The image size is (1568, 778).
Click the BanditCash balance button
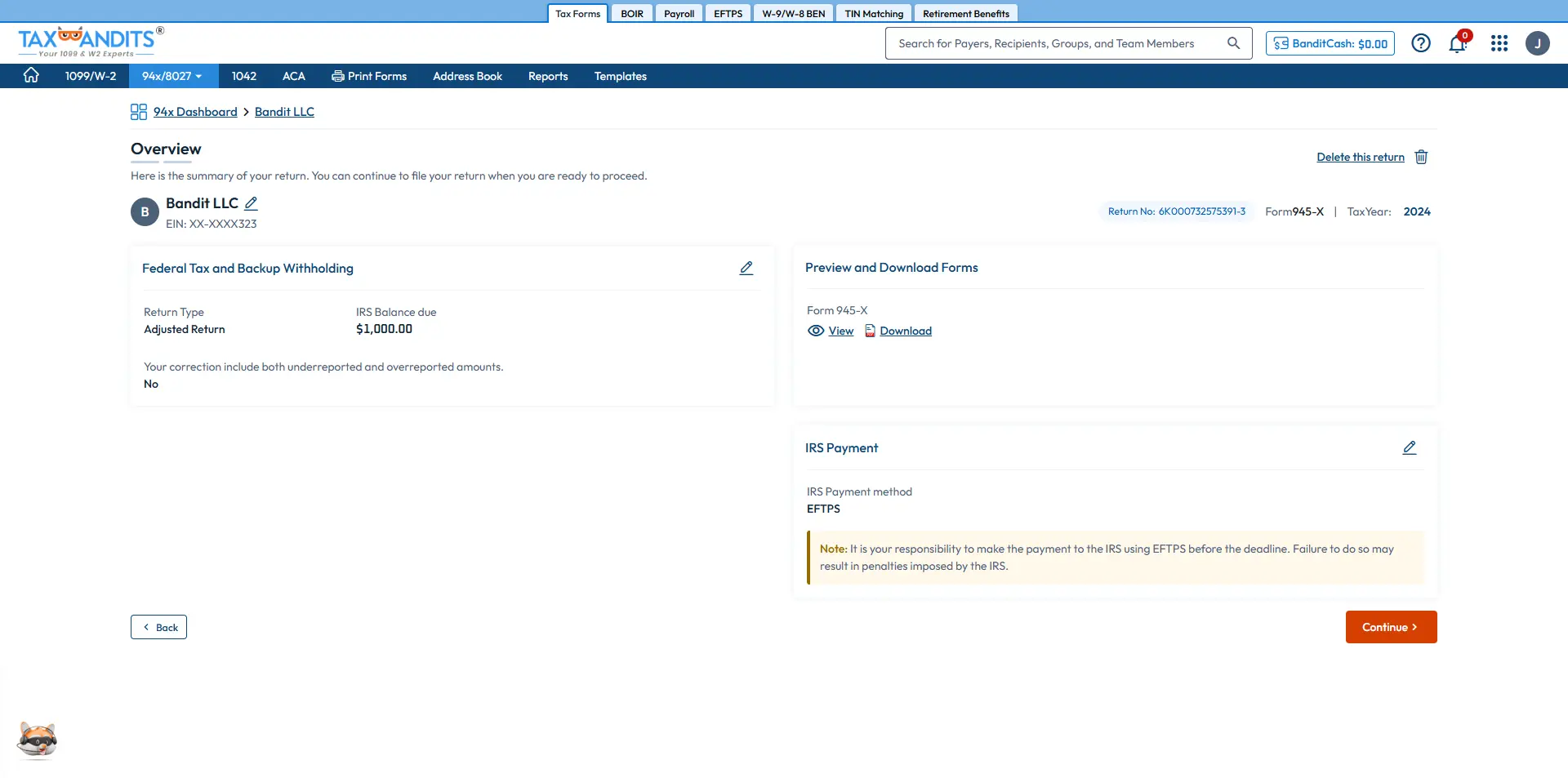[x=1330, y=43]
